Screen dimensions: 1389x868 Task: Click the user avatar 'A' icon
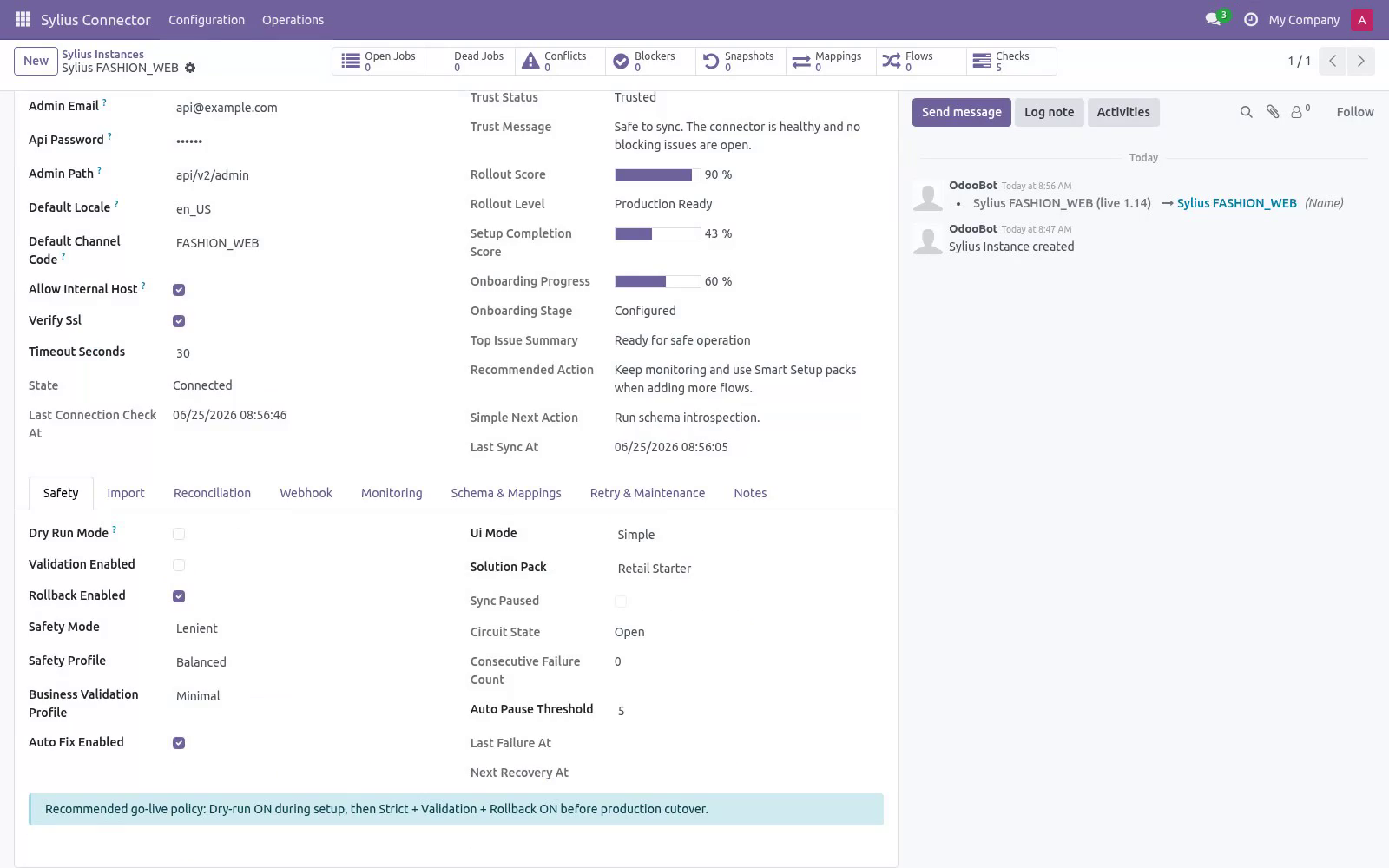point(1362,20)
